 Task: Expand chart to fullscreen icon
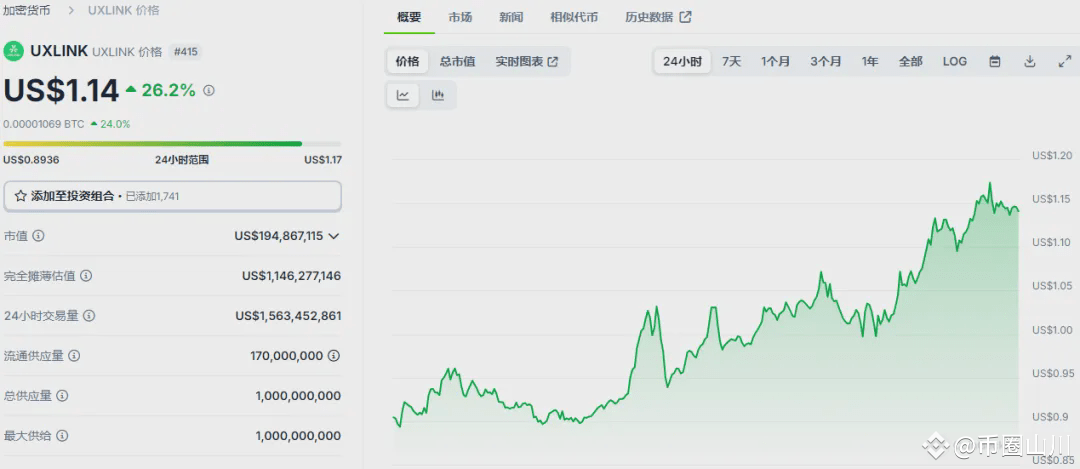click(x=1064, y=61)
